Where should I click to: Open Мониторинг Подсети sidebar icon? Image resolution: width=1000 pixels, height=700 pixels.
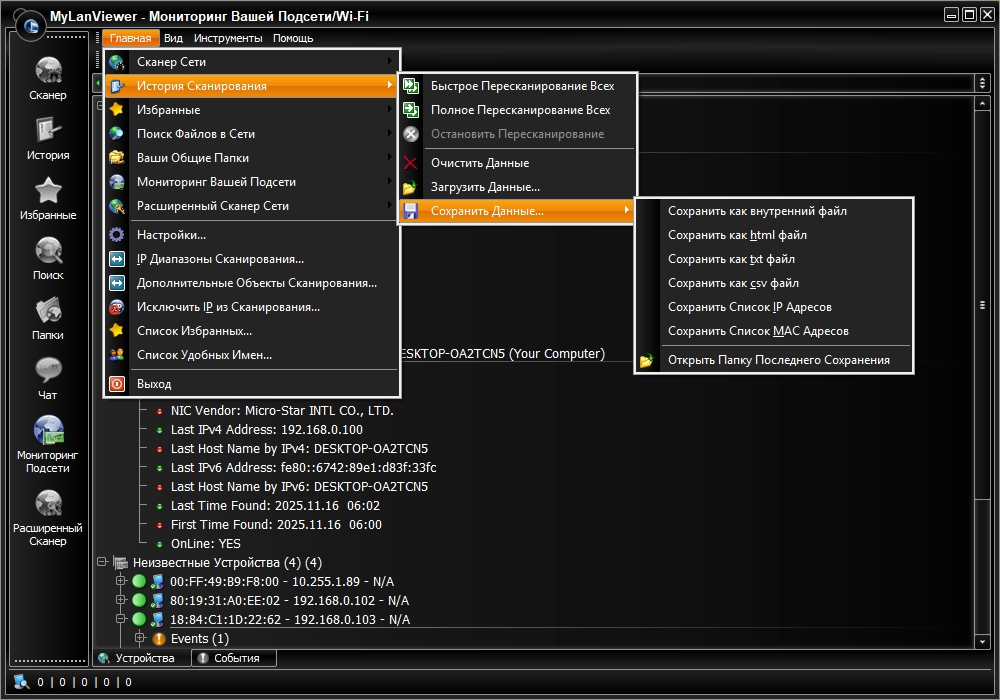coord(48,430)
